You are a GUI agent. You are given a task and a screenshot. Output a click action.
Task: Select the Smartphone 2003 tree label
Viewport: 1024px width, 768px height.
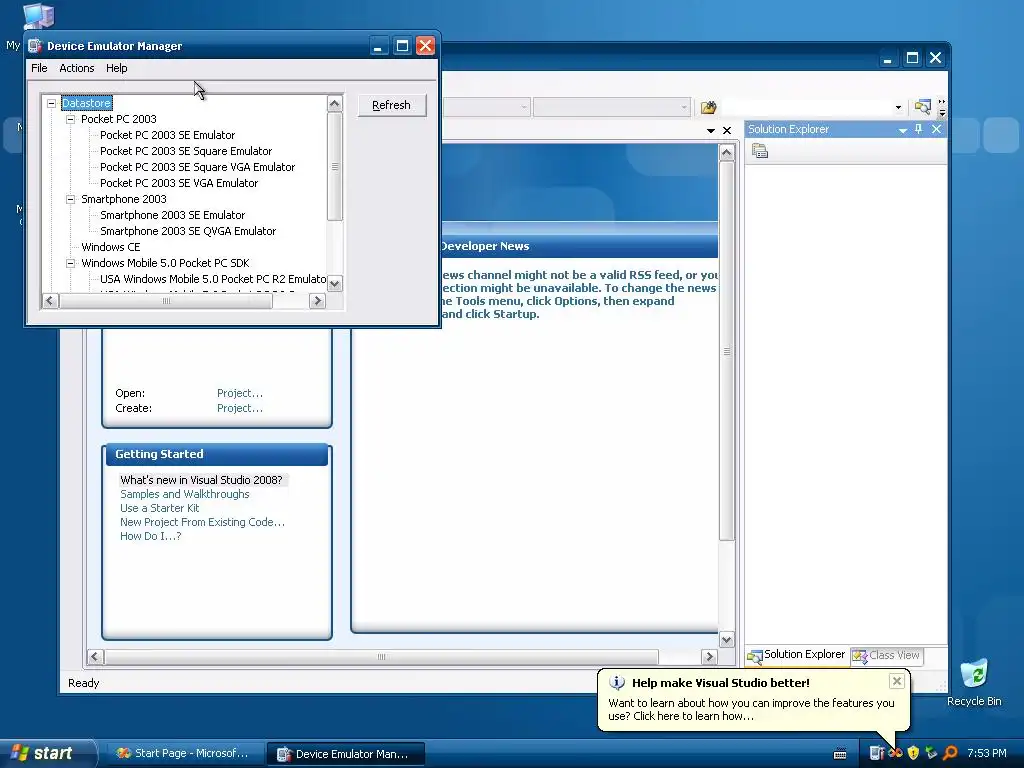tap(123, 199)
